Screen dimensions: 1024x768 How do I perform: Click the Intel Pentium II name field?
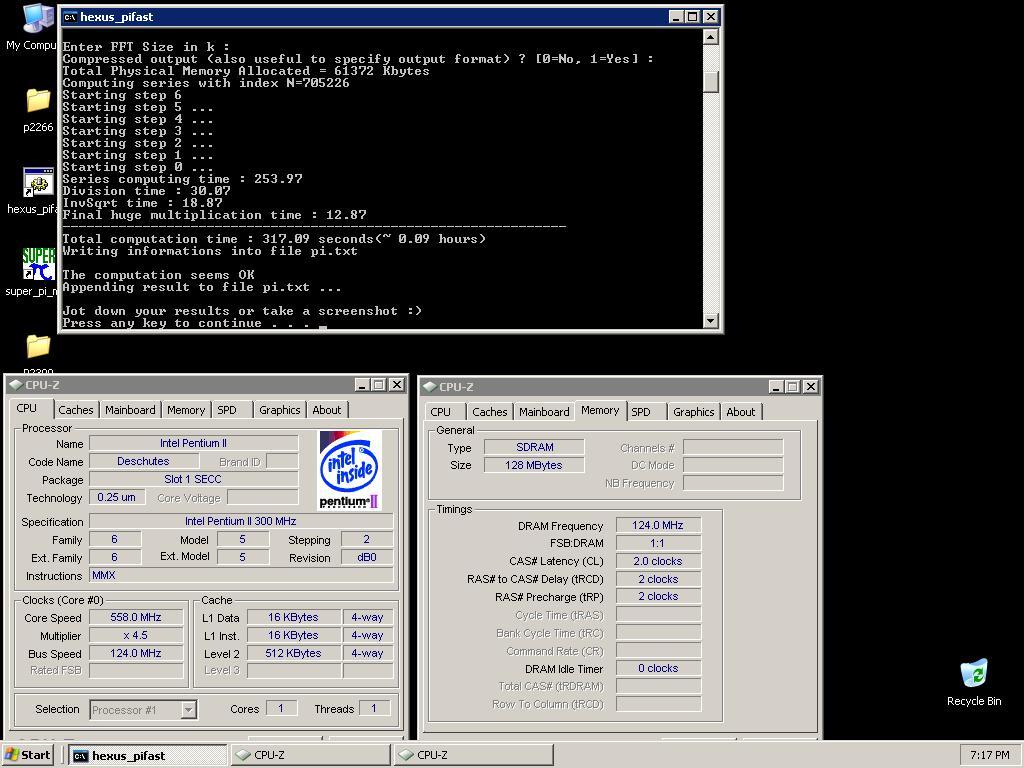point(193,443)
